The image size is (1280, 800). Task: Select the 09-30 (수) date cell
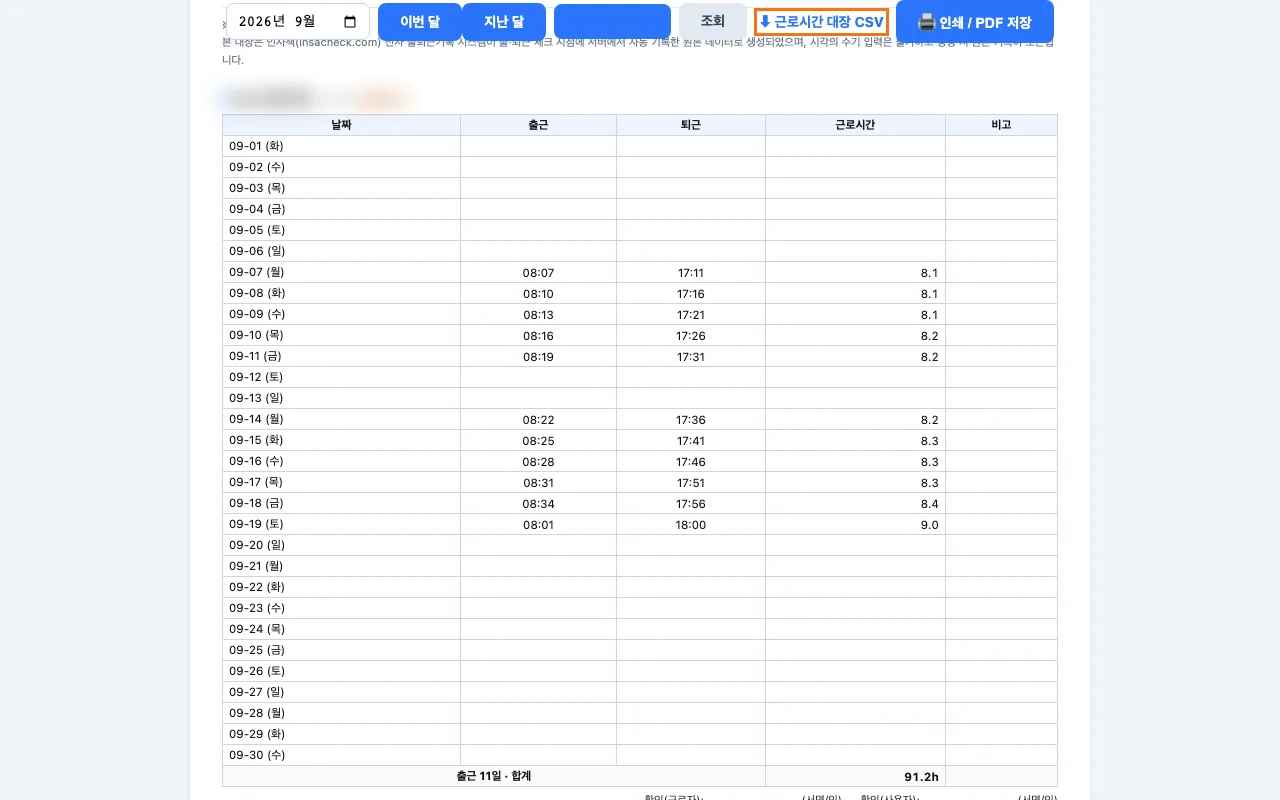[341, 755]
